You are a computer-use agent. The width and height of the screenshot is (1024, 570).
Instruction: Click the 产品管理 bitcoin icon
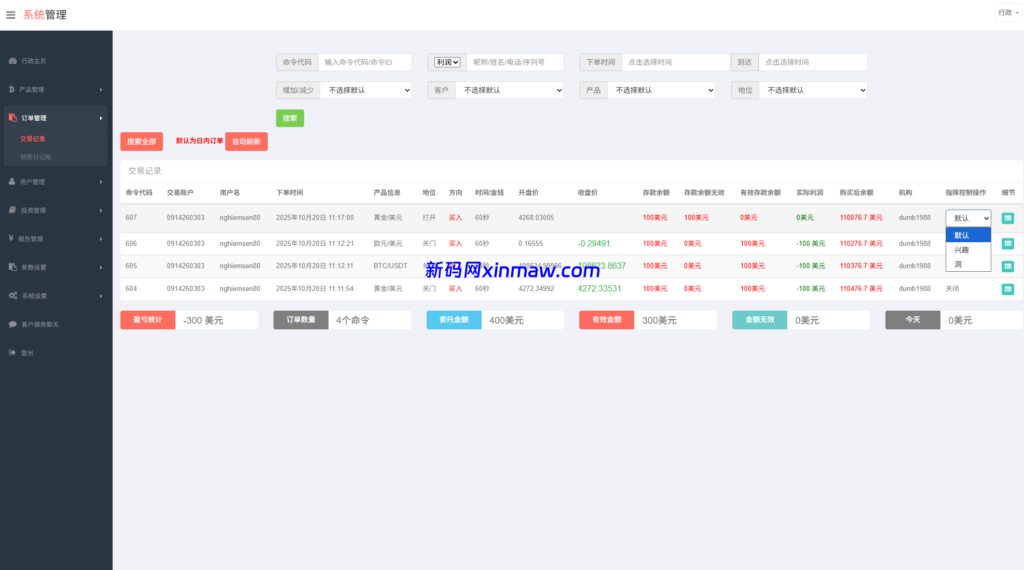coord(12,89)
